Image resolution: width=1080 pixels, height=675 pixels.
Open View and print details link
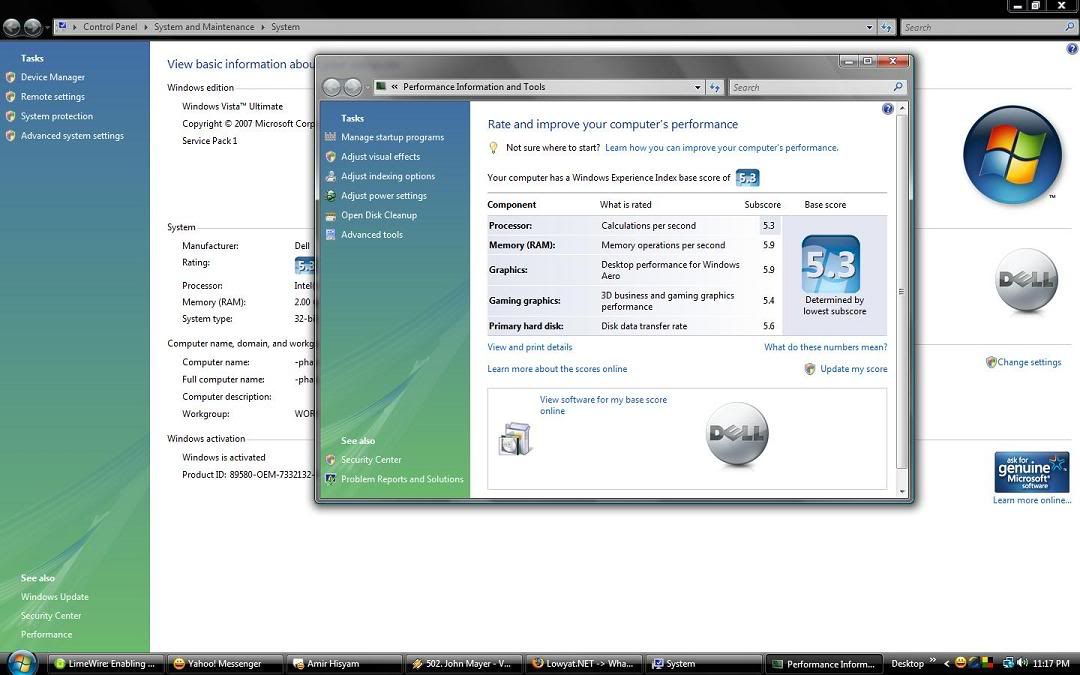[530, 347]
